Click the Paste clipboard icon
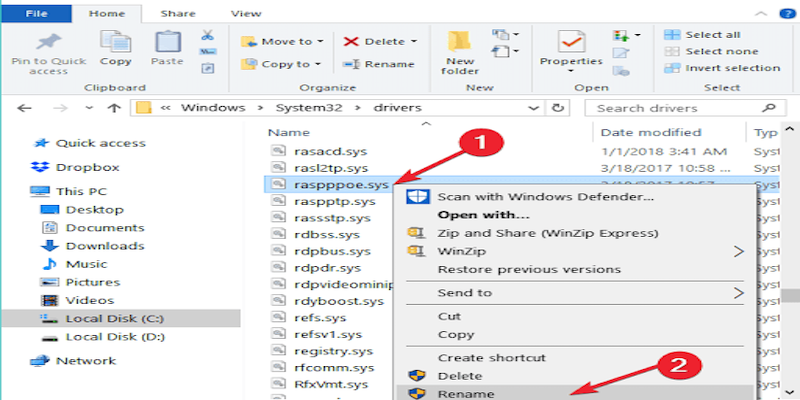Viewport: 800px width, 400px height. pyautogui.click(x=167, y=41)
